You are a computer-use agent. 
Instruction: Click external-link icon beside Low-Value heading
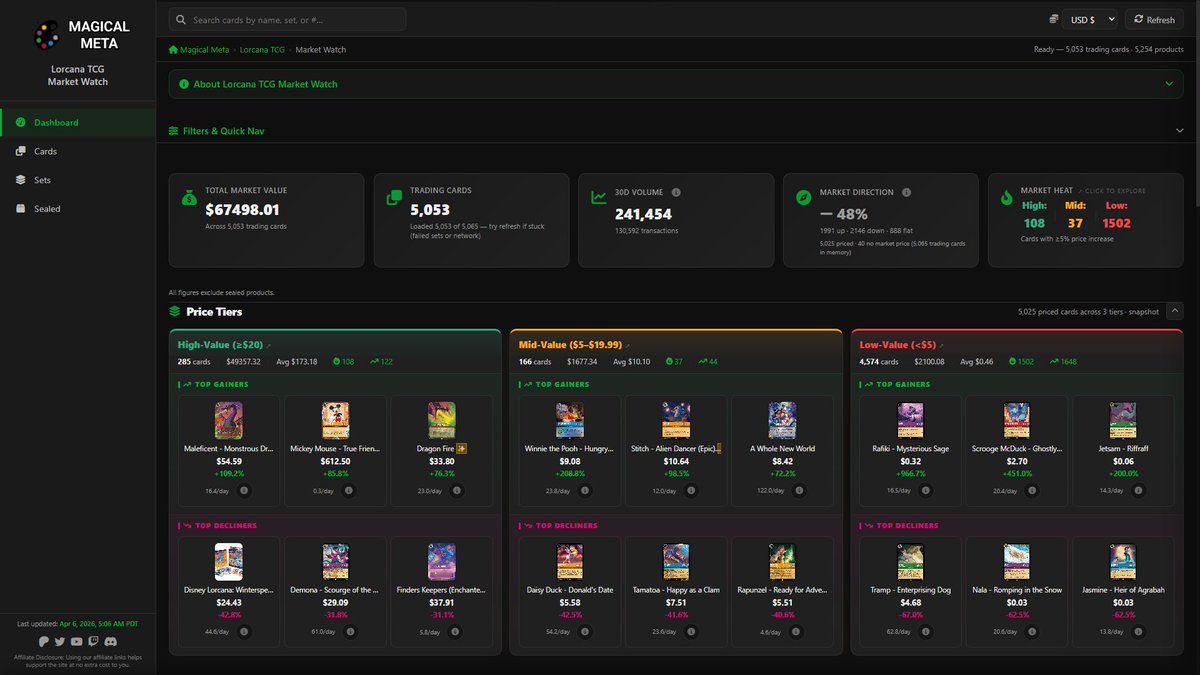940,346
